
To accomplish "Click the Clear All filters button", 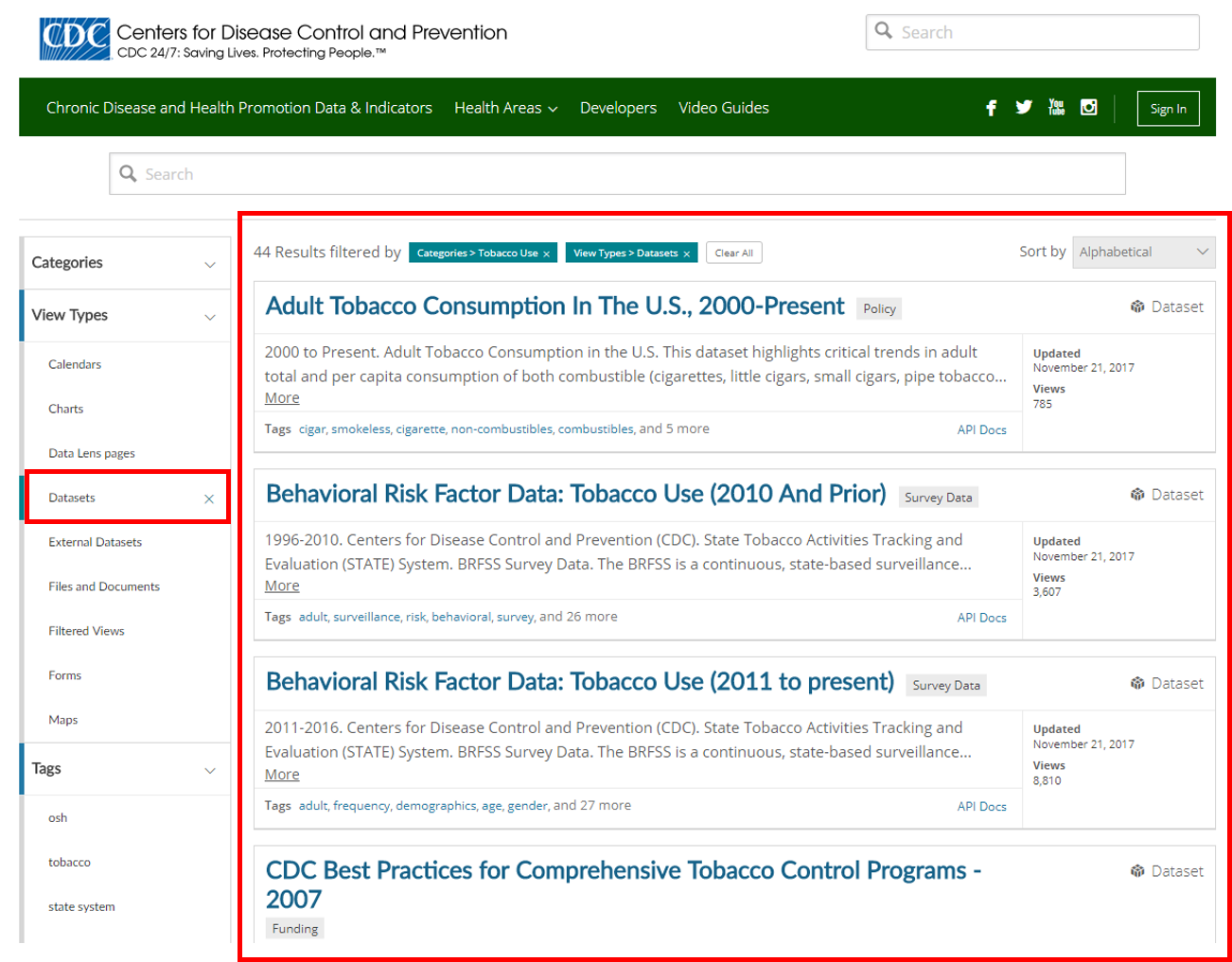I will click(x=733, y=253).
